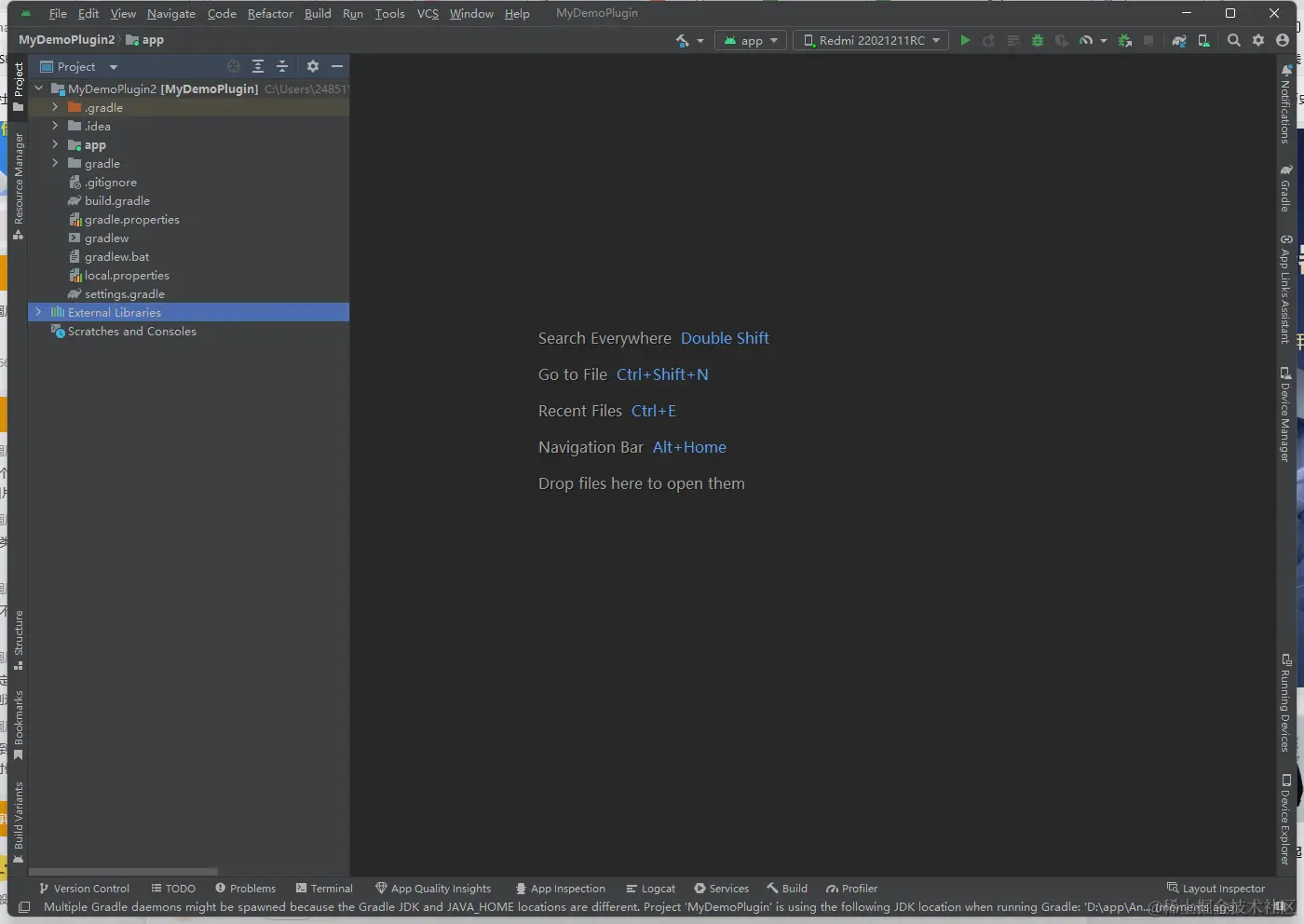Open the Tools menu
Screen dimensions: 1304x924
point(390,13)
